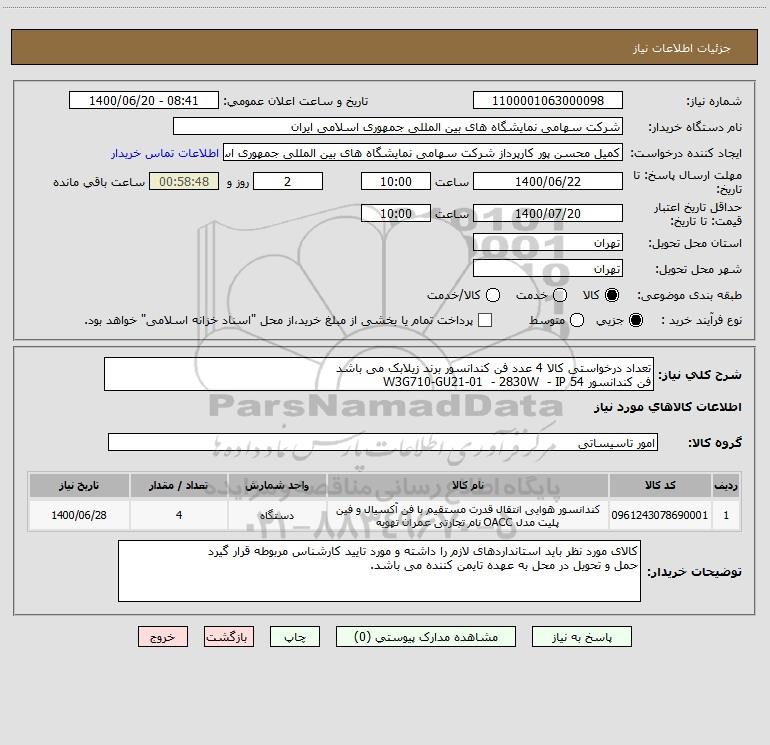The image size is (770, 745).
Task: Click the quantity cell showing 4
Action: 179,515
